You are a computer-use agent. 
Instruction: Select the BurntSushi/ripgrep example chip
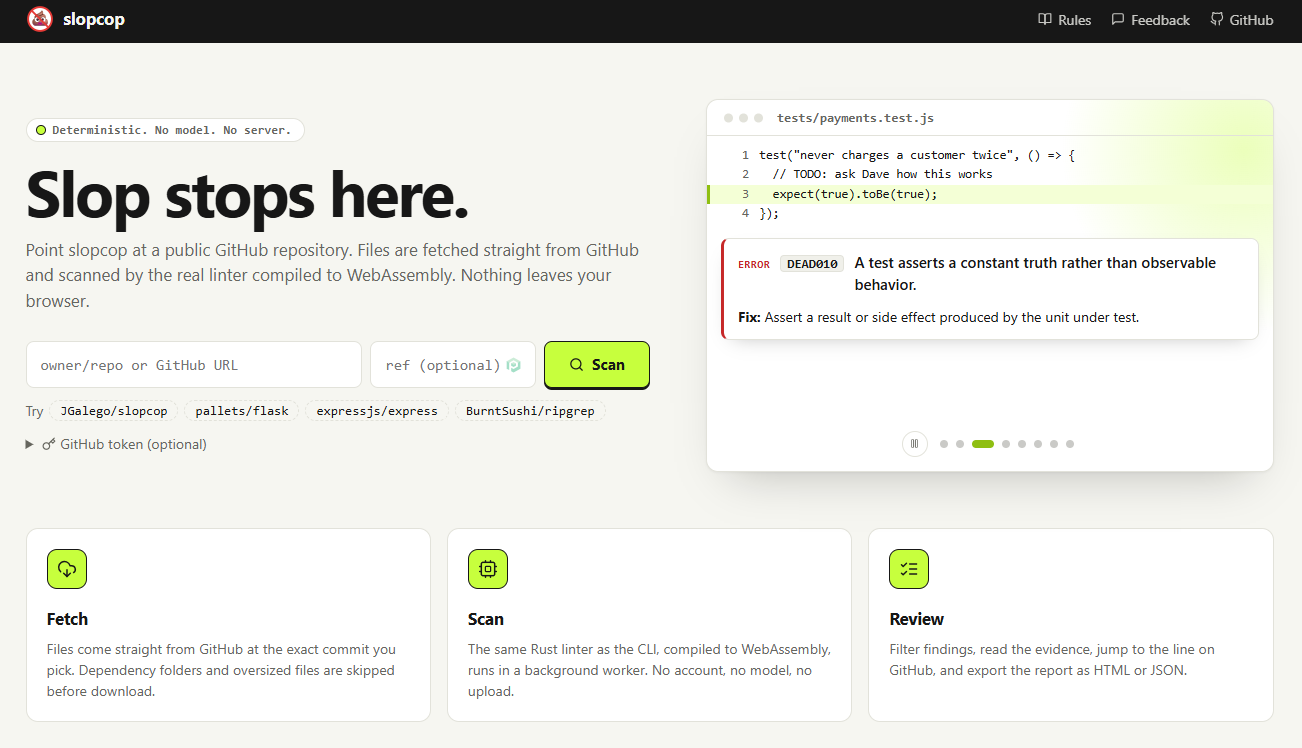point(530,411)
